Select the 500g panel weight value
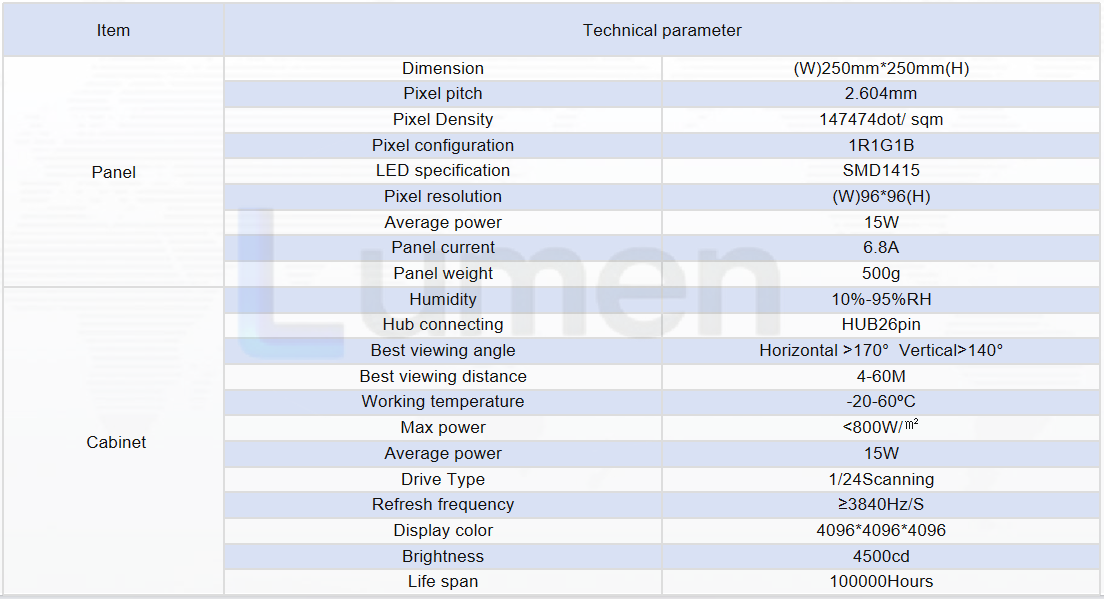Viewport: 1104px width, 599px height. (881, 273)
